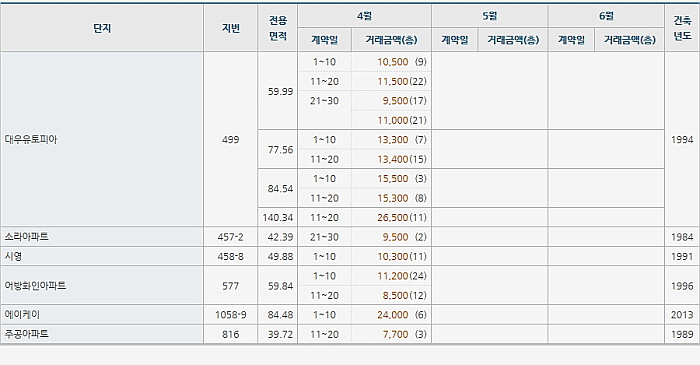700x365 pixels.
Task: Click 거래금액(층) header under 5월
Action: point(512,40)
